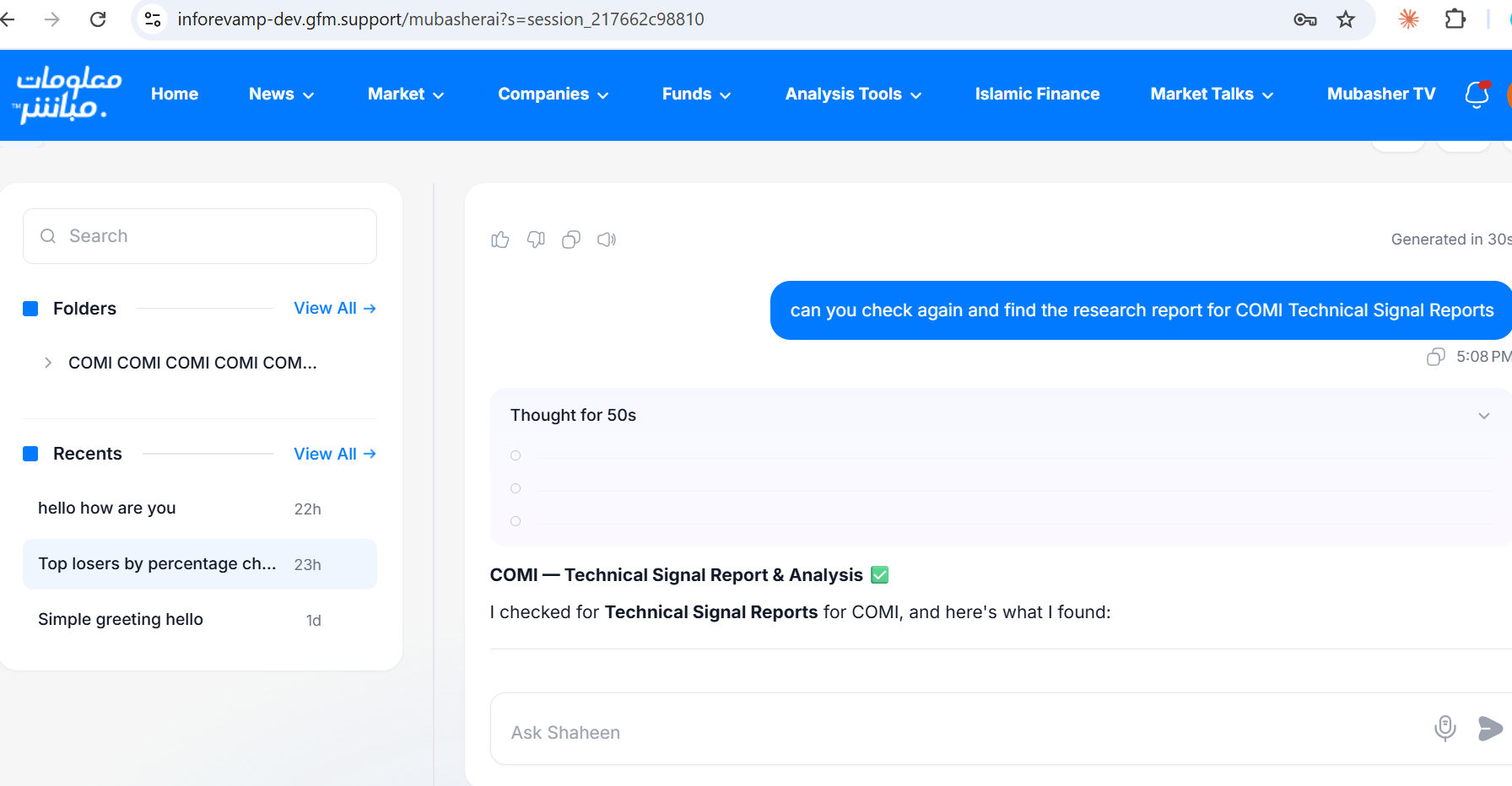Open the Companies dropdown menu
The width and height of the screenshot is (1512, 786).
click(x=553, y=94)
